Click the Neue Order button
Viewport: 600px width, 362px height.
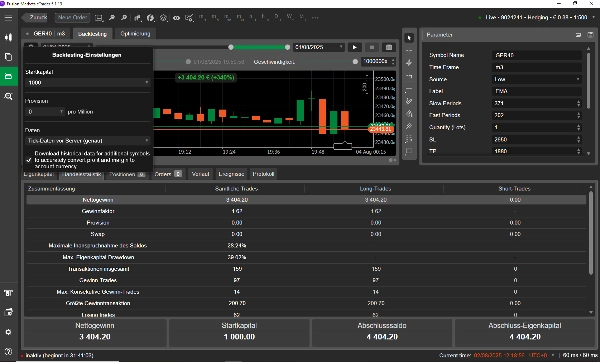coord(72,18)
